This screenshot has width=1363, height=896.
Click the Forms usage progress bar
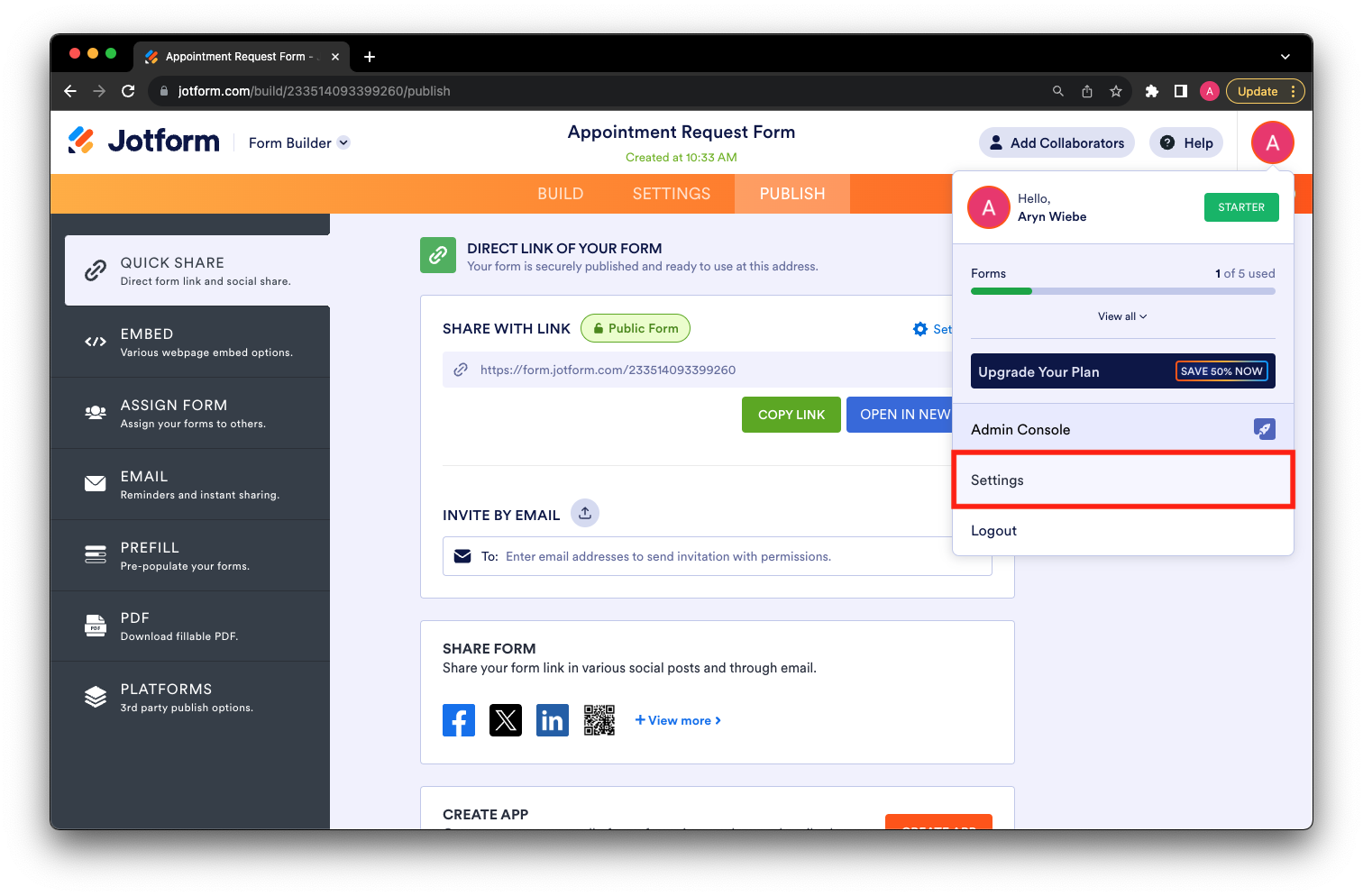pos(1122,291)
